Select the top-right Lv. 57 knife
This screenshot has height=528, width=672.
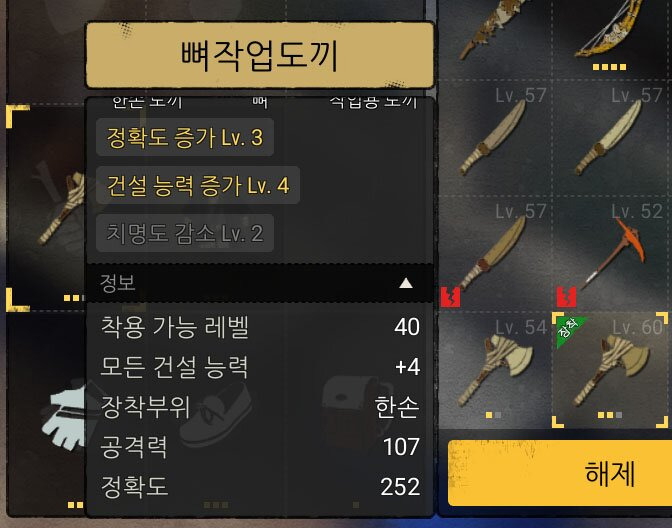tap(610, 138)
